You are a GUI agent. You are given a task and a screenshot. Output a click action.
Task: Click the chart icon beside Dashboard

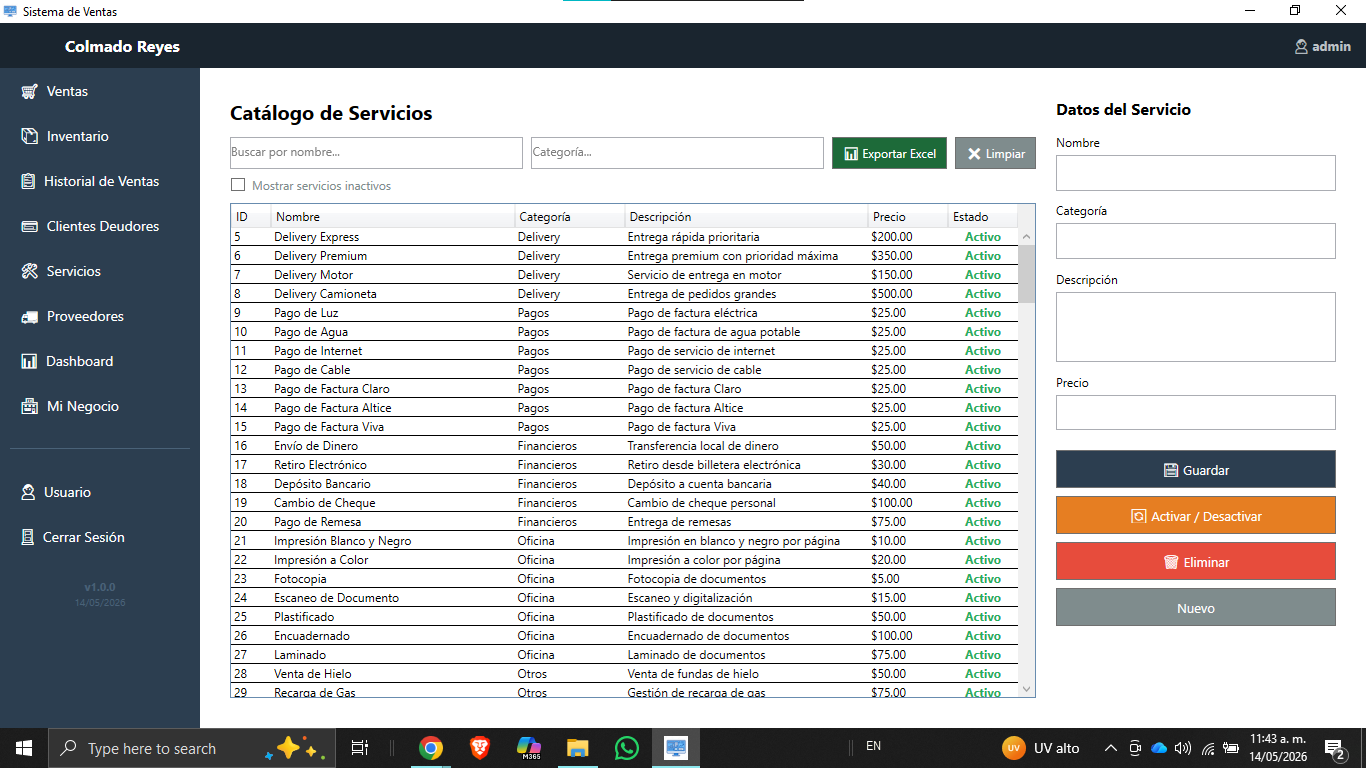point(29,361)
